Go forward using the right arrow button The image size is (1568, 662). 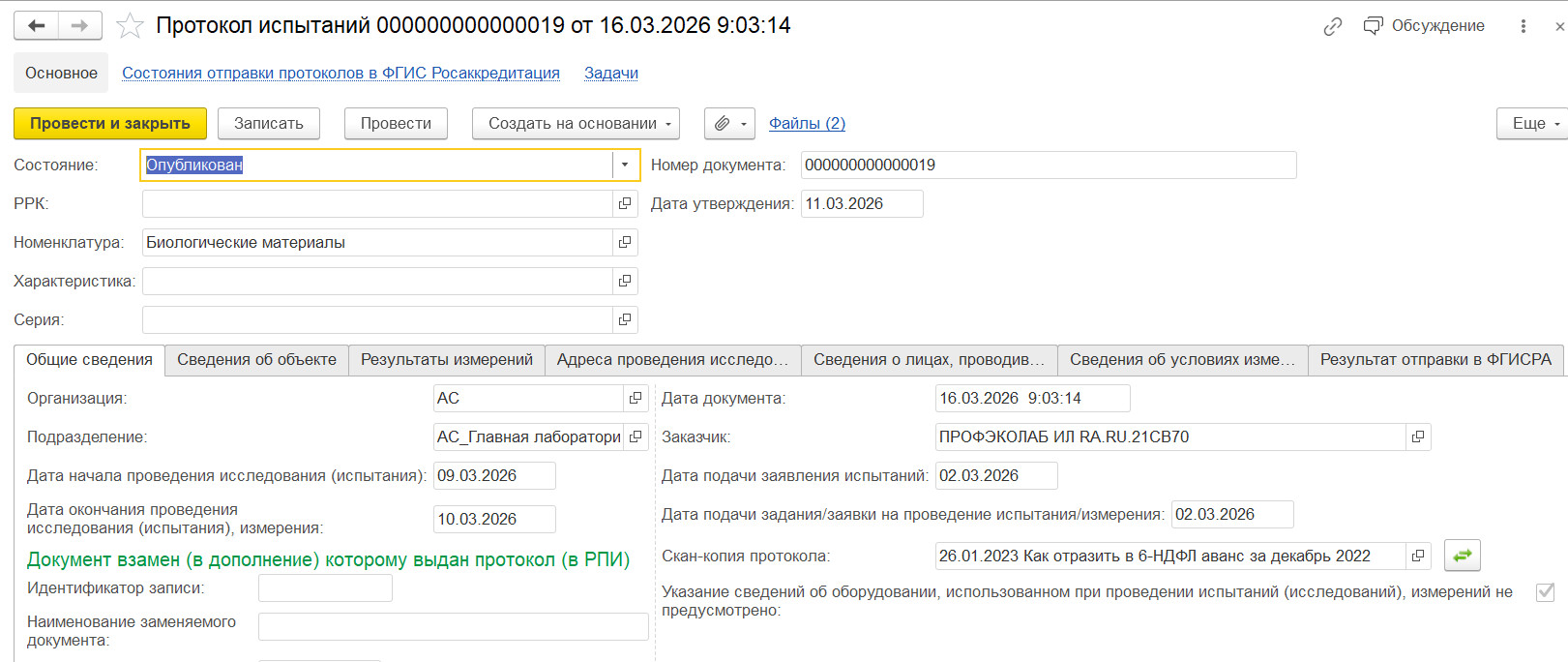pyautogui.click(x=80, y=25)
